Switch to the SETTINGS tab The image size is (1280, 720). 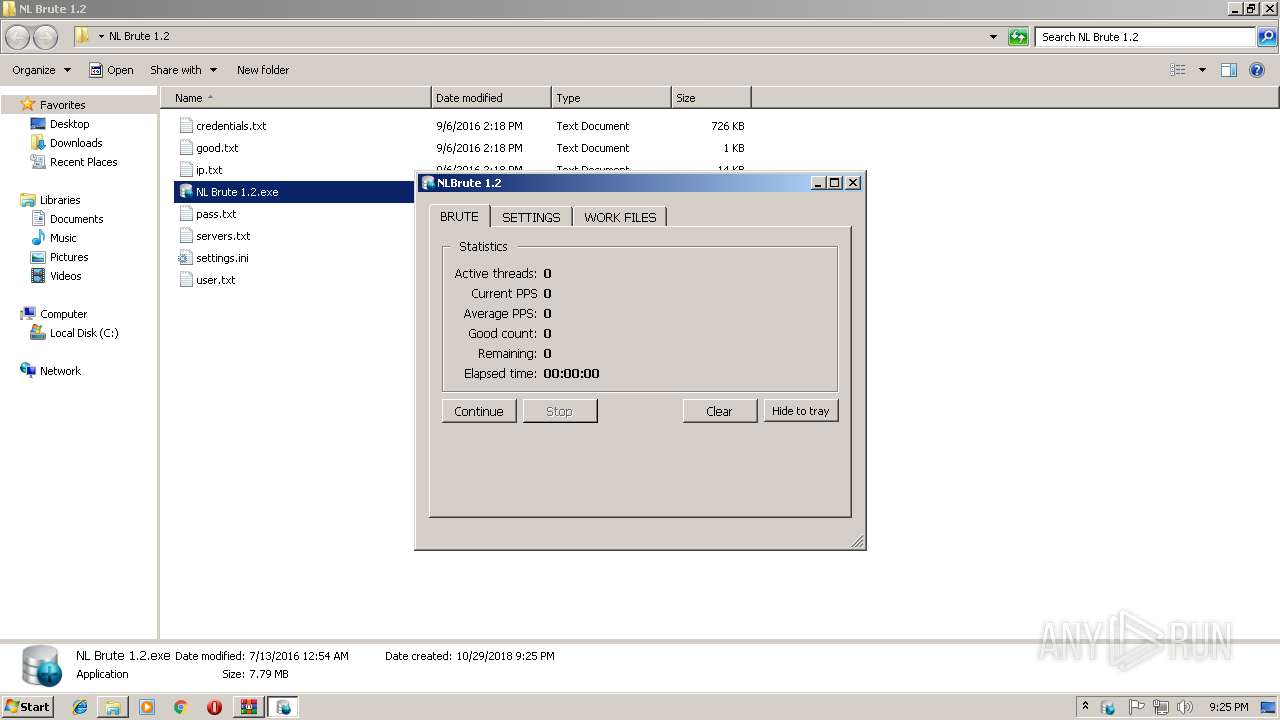click(x=531, y=217)
